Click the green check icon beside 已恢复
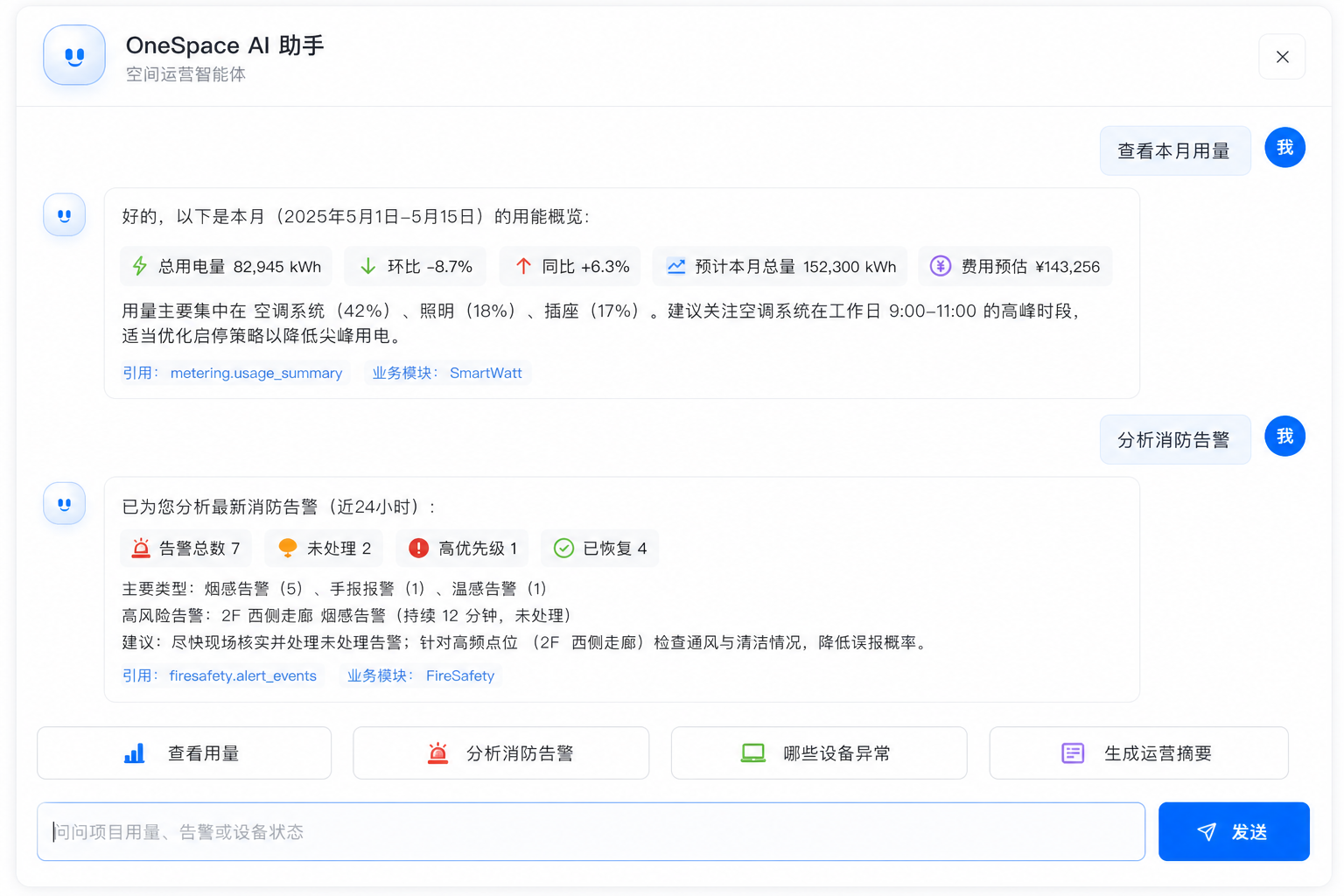 [x=564, y=549]
